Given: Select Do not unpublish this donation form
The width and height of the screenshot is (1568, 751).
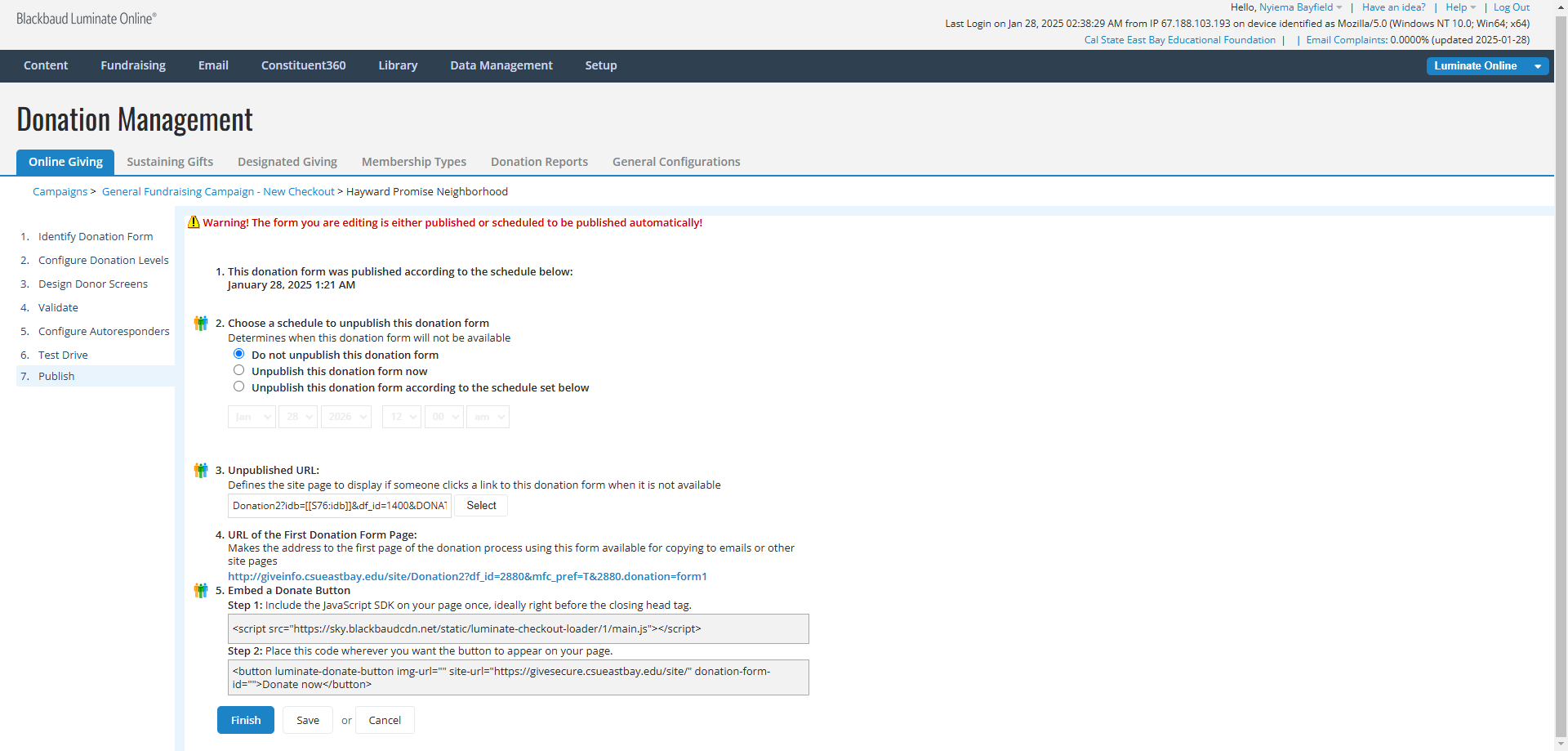Looking at the screenshot, I should [238, 354].
